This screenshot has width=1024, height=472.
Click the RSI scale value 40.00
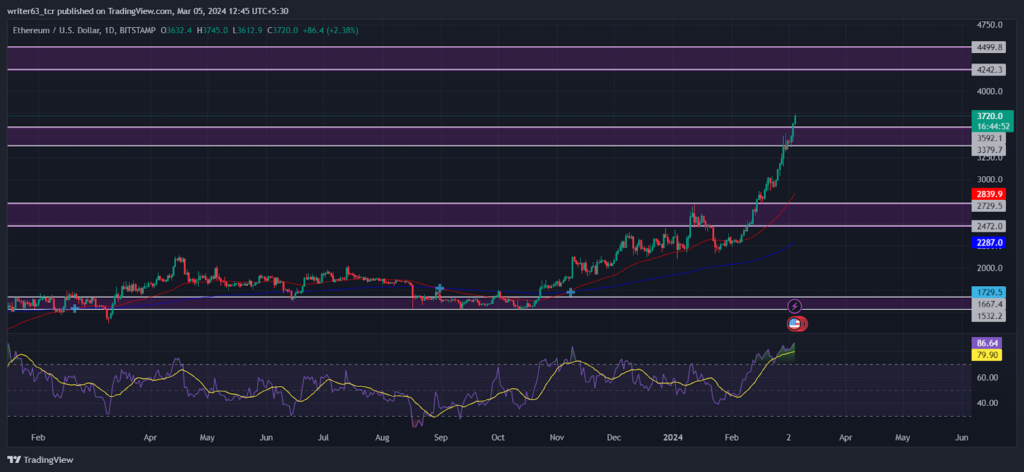click(988, 403)
